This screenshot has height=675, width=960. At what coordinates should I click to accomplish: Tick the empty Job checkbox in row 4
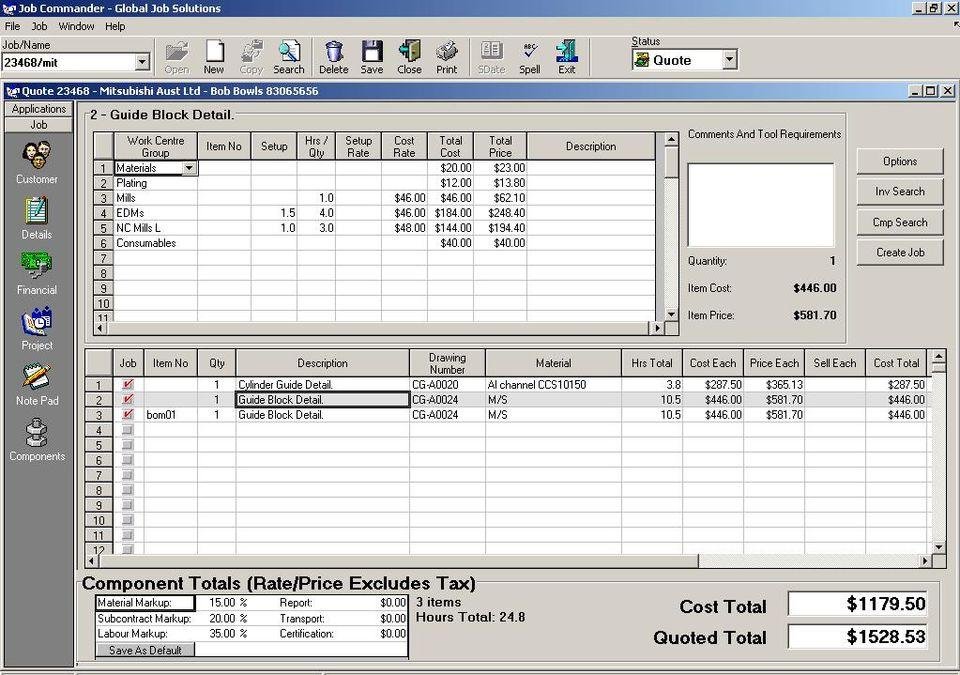click(x=127, y=430)
